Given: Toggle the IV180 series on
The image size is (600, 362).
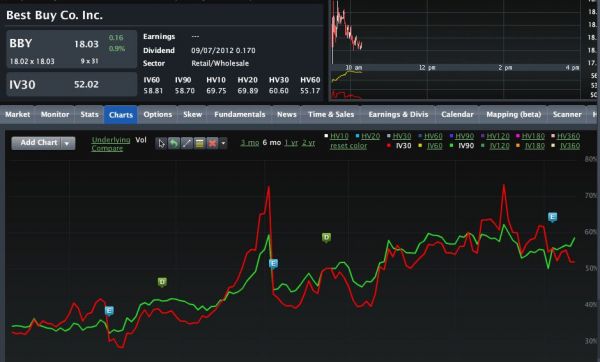Looking at the screenshot, I should 535,146.
